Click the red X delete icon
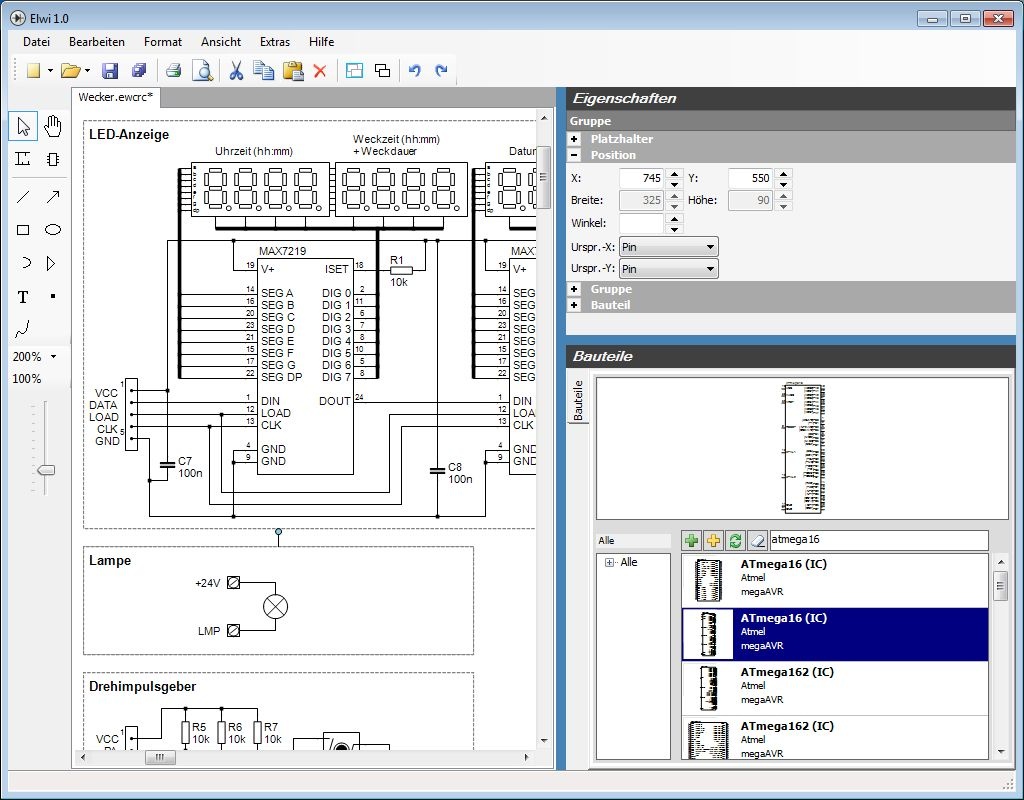Viewport: 1024px width, 800px height. click(320, 71)
